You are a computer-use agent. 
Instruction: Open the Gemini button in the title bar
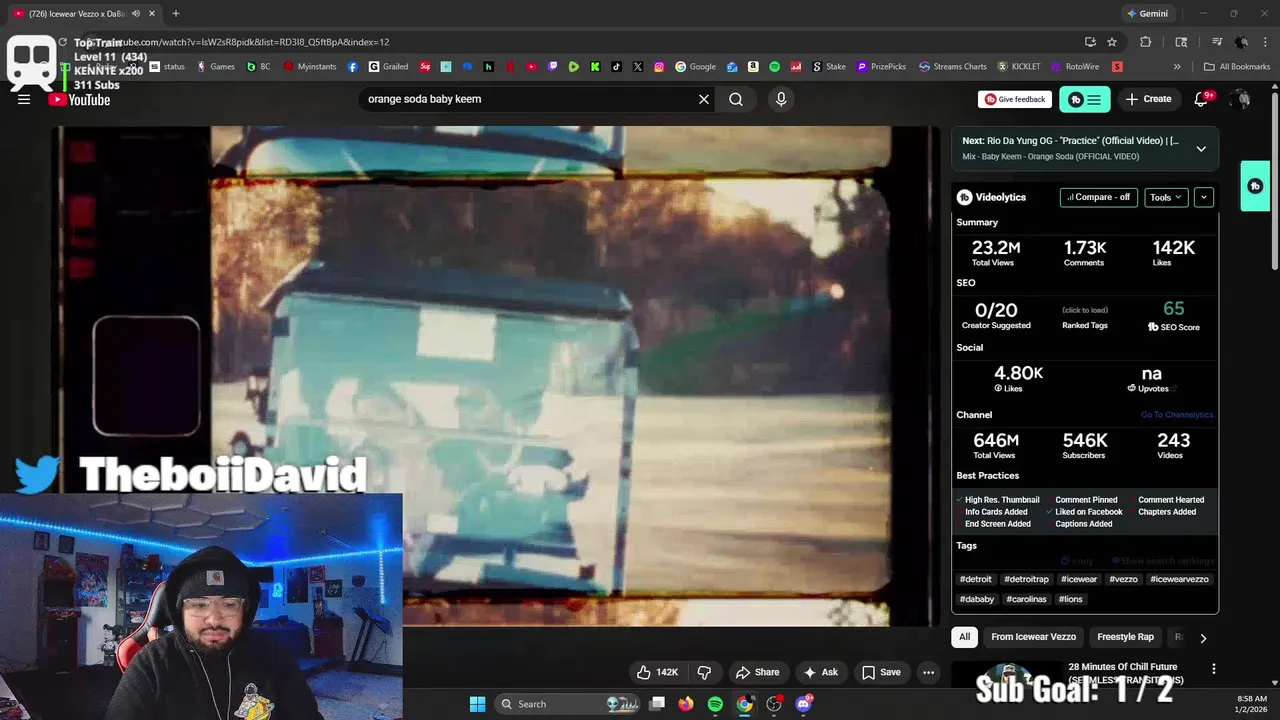[x=1146, y=13]
